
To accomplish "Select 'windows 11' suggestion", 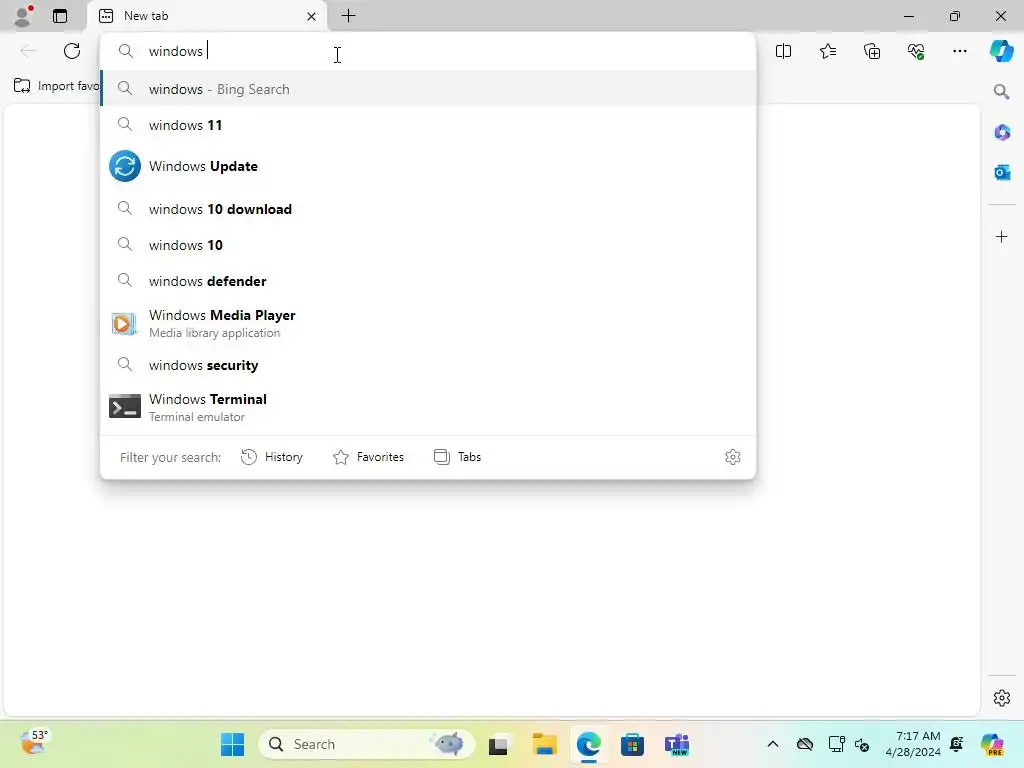I will pyautogui.click(x=428, y=125).
